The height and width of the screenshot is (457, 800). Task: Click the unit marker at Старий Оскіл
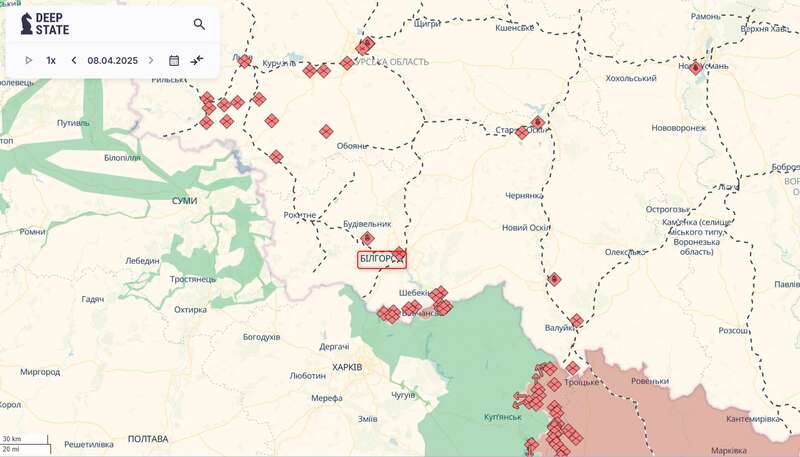[x=537, y=122]
